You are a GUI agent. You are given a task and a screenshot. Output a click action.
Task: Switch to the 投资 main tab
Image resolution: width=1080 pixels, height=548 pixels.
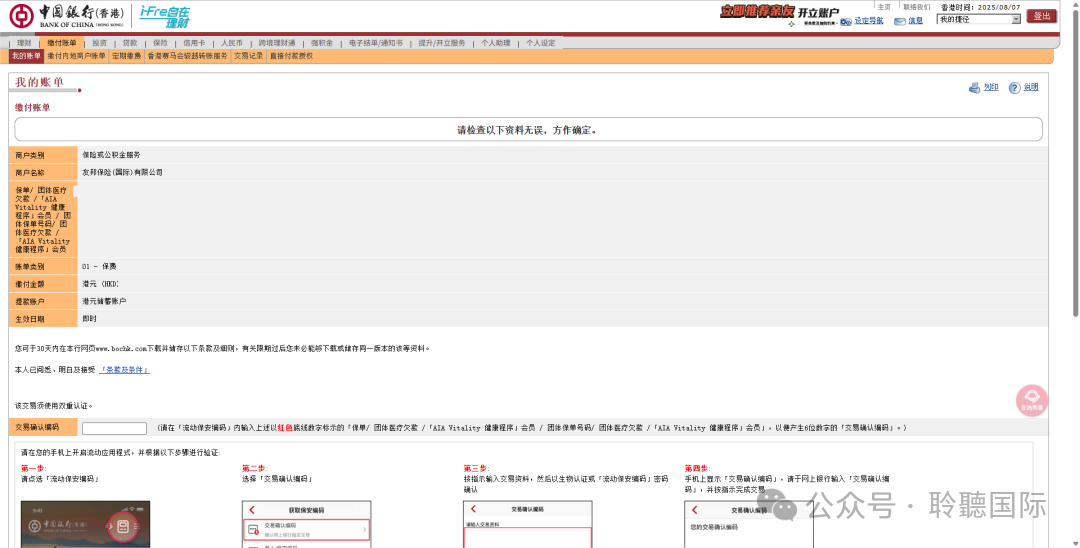pyautogui.click(x=99, y=44)
